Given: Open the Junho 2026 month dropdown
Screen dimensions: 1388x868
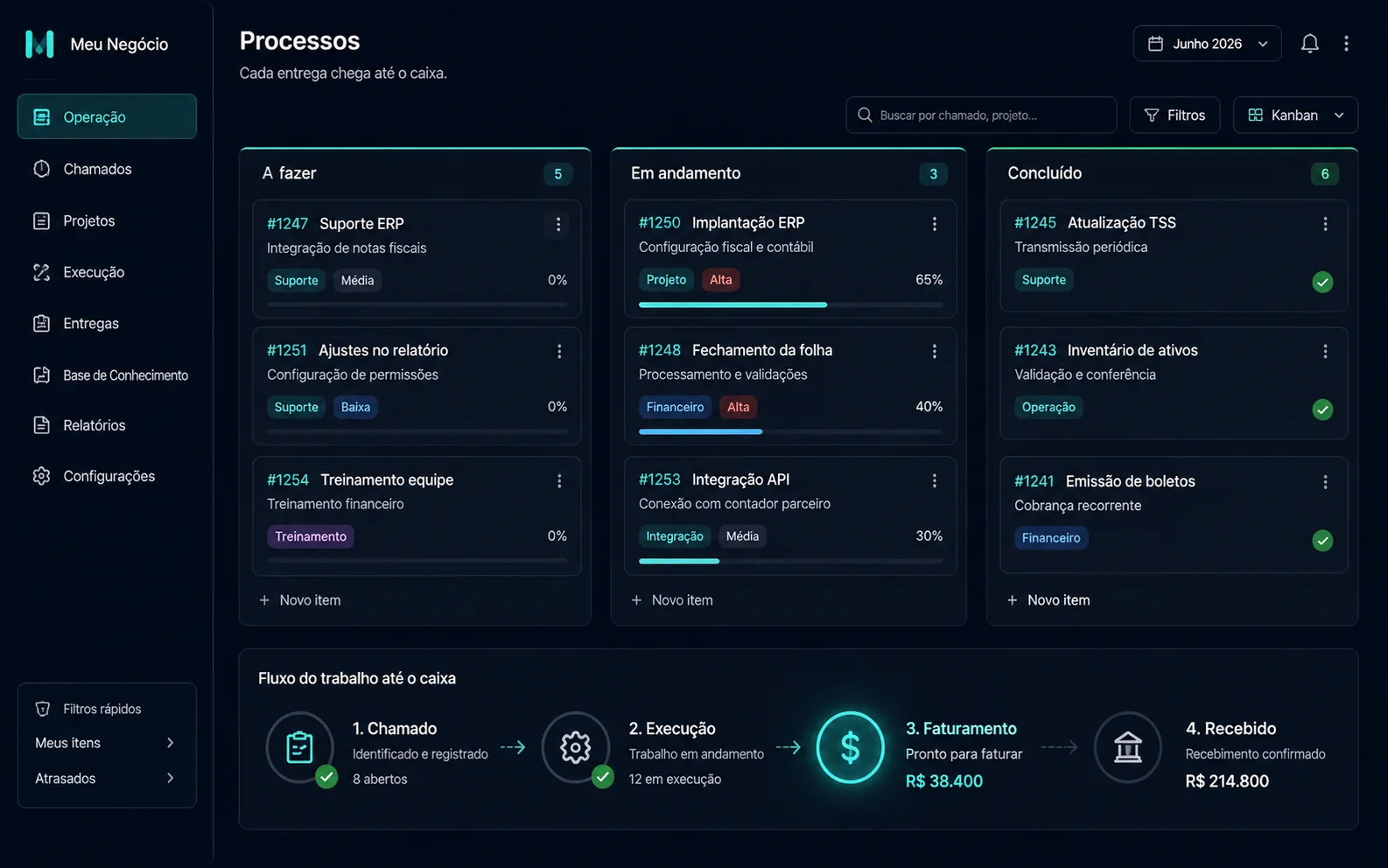Looking at the screenshot, I should coord(1207,44).
